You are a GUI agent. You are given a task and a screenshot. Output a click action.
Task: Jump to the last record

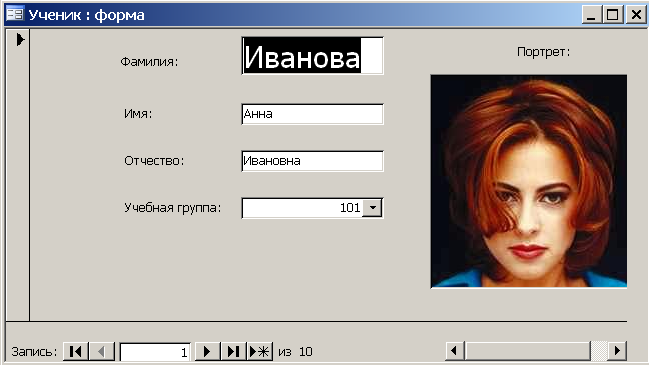coord(233,352)
